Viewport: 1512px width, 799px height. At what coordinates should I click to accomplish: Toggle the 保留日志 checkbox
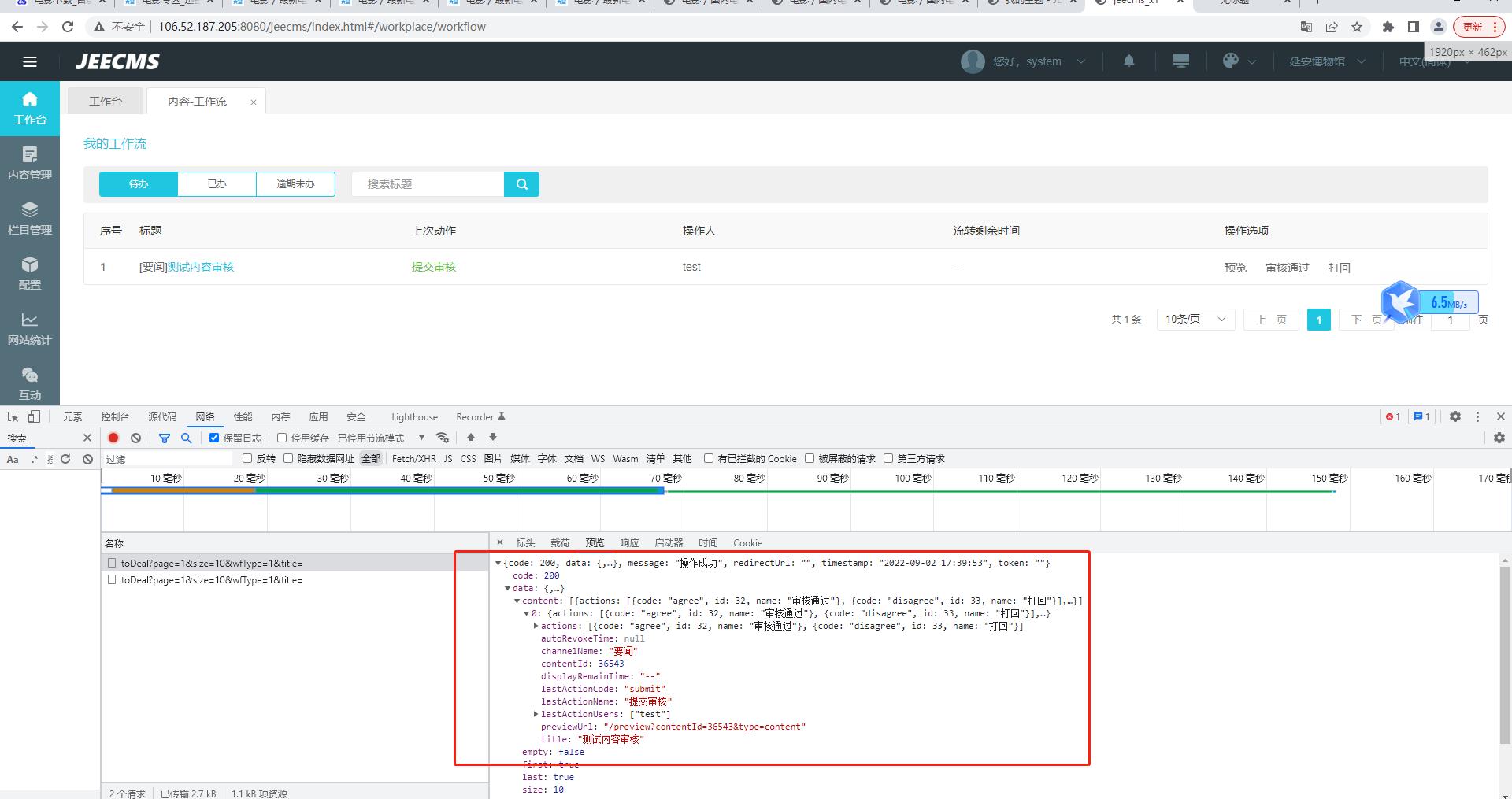pyautogui.click(x=214, y=438)
